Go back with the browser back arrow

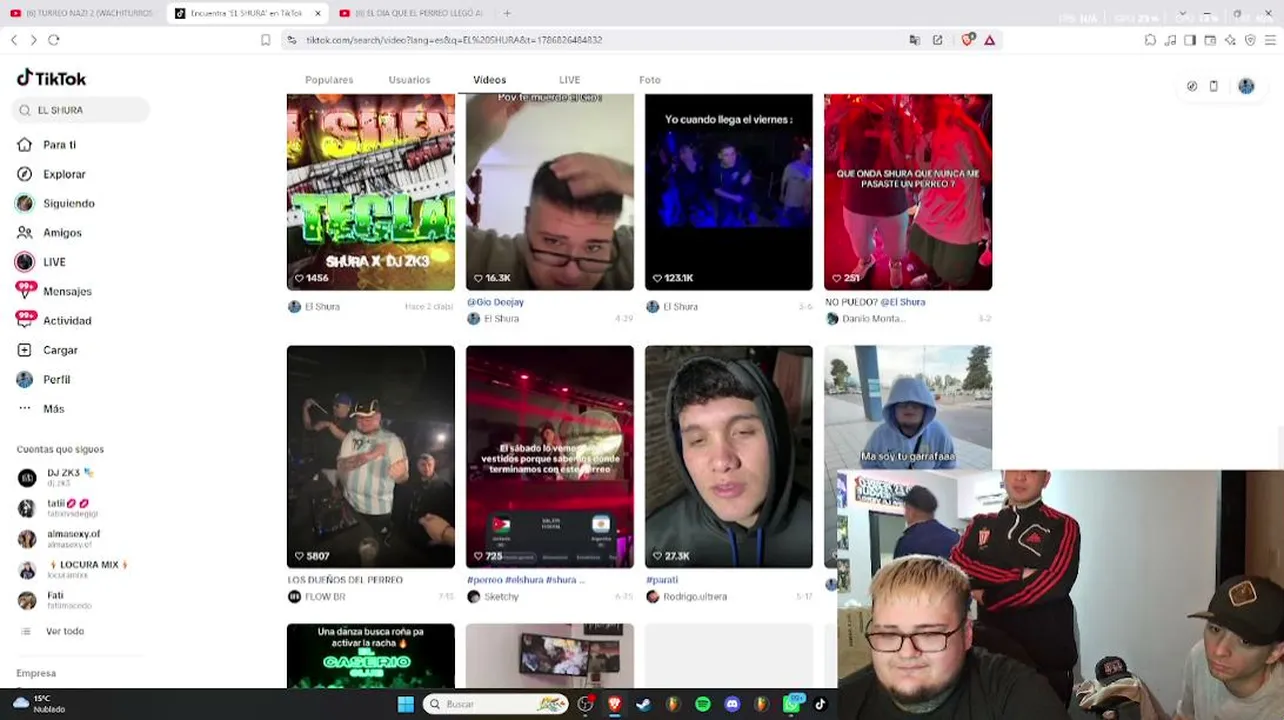(x=14, y=40)
